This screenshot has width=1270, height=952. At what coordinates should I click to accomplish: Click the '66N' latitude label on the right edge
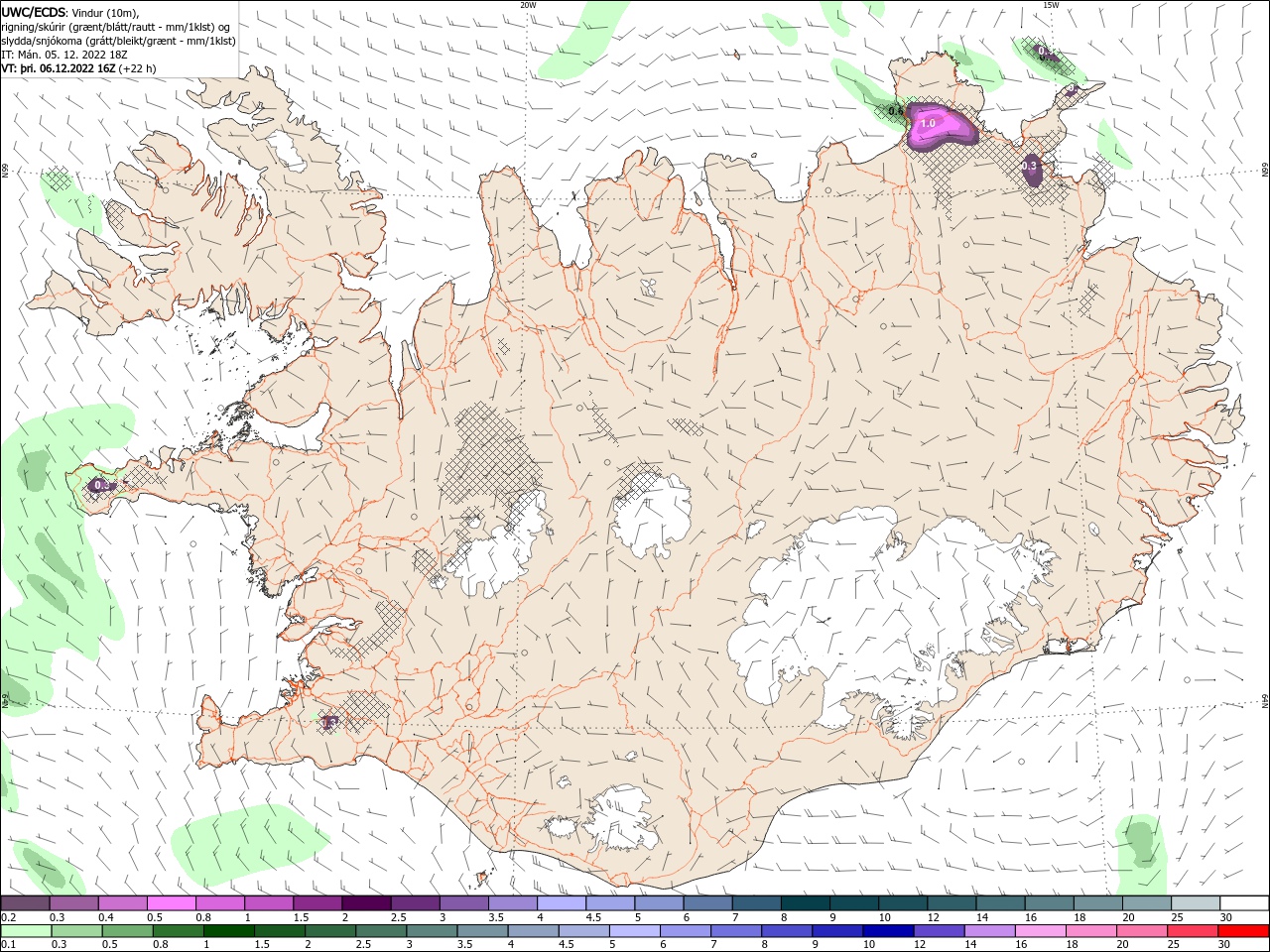coord(1265,171)
